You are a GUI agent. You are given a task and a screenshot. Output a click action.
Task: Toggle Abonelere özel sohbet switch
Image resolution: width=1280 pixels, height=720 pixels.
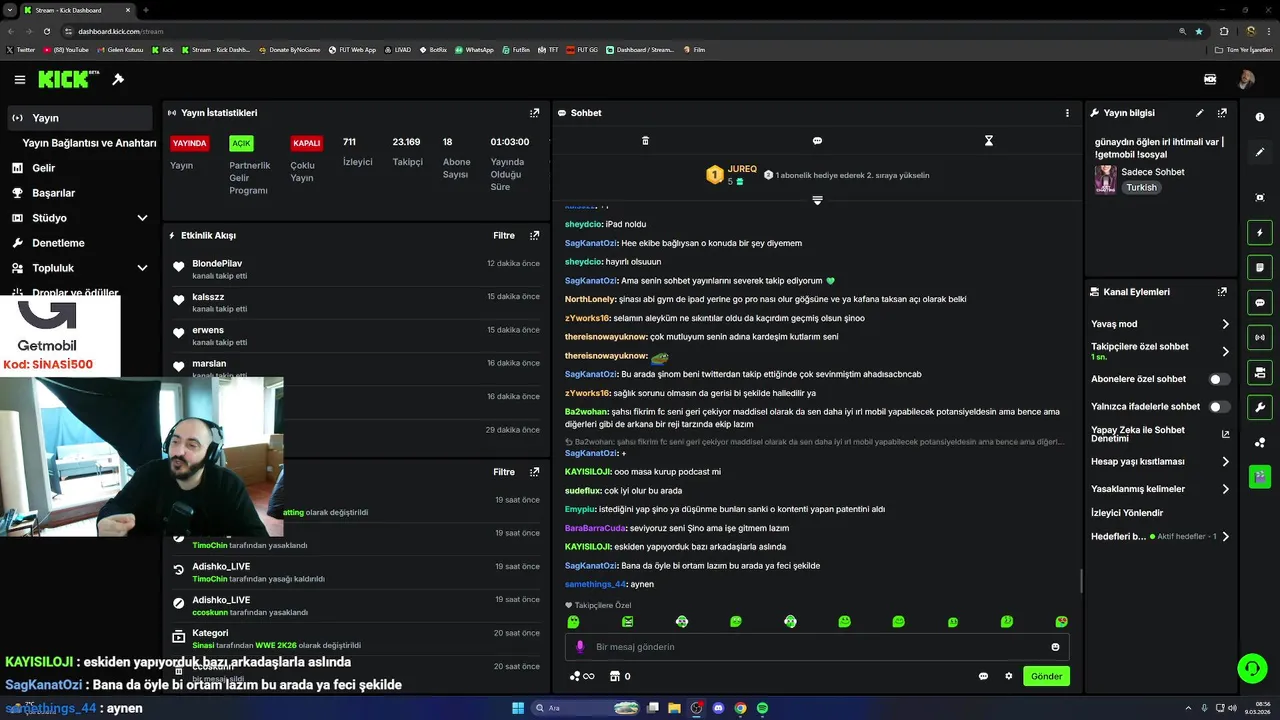[1219, 379]
